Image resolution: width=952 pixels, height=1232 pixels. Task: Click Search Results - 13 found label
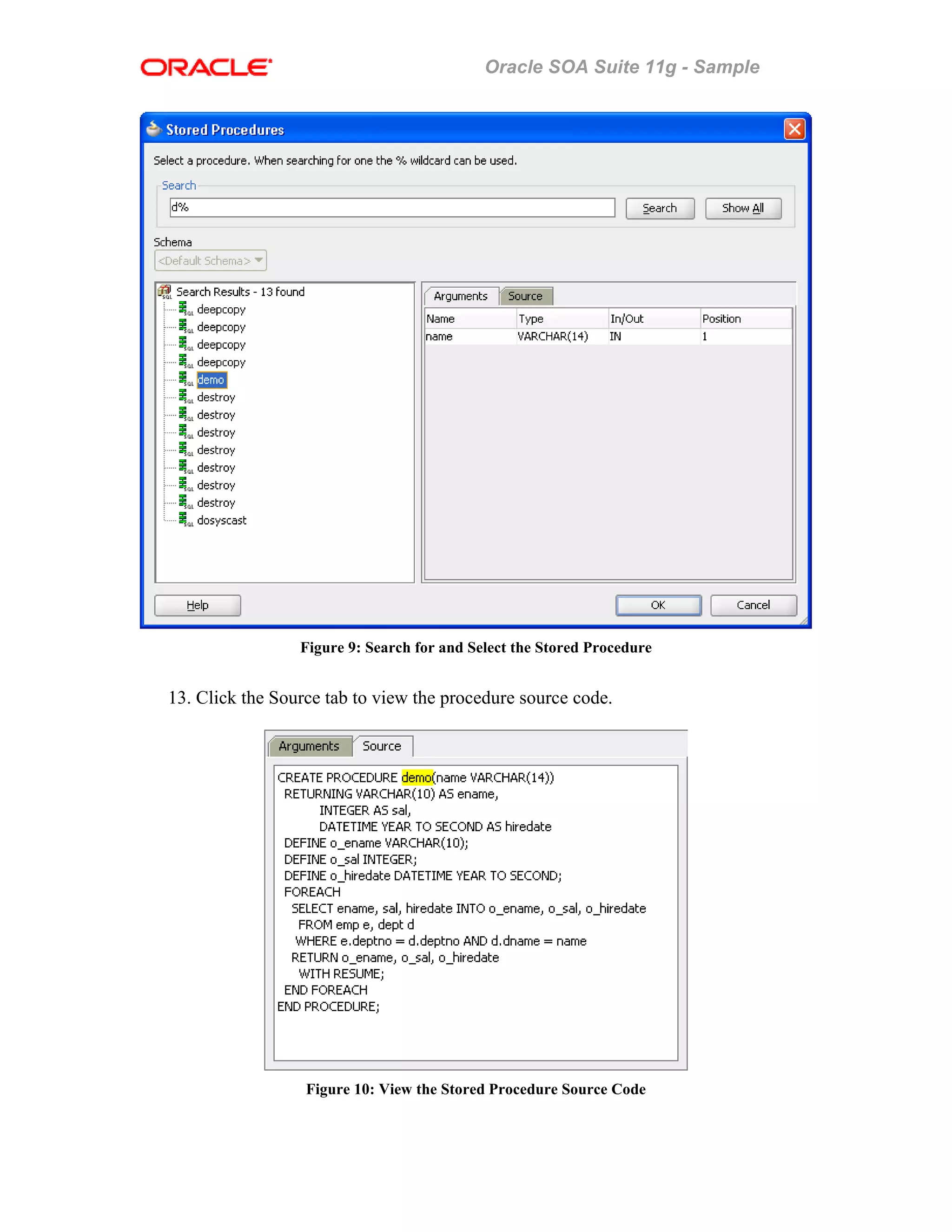point(240,291)
